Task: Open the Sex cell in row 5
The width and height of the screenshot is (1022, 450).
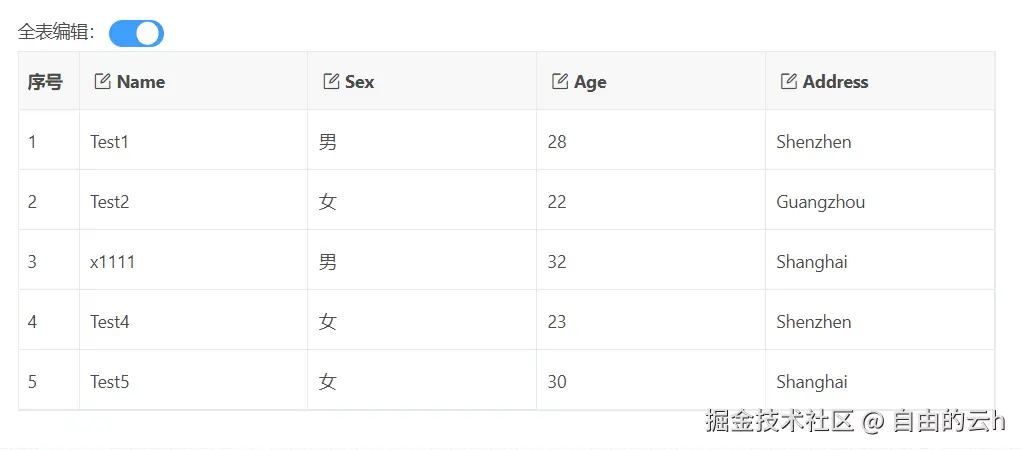Action: coord(422,380)
